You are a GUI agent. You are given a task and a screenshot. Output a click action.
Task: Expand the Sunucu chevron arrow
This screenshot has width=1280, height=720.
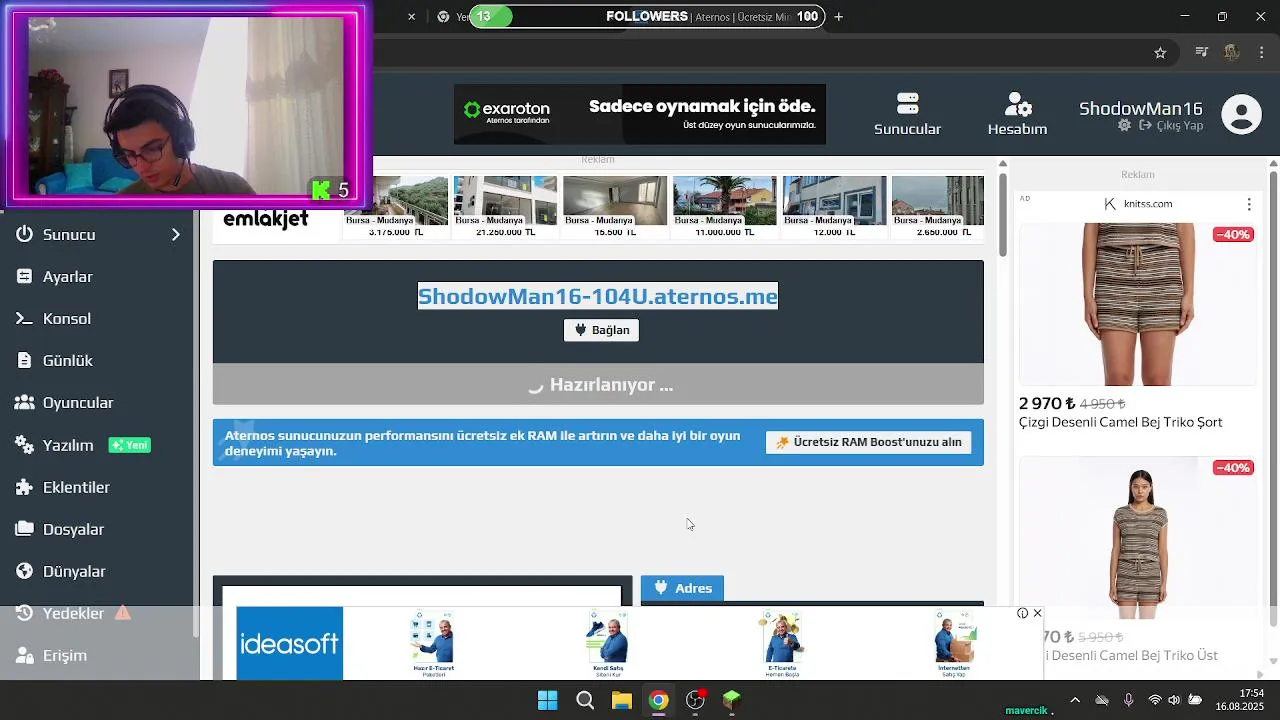point(175,234)
